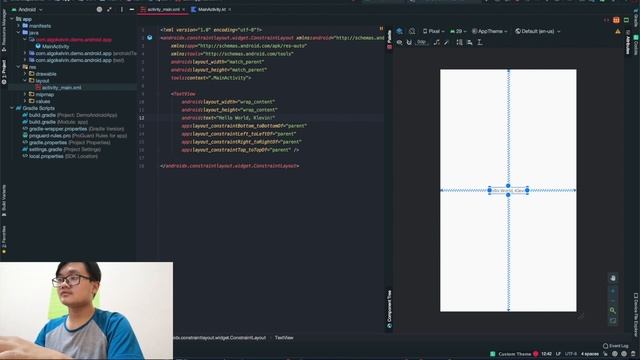The image size is (640, 360).
Task: Open the project panel options menu icon
Action: [x=122, y=9]
